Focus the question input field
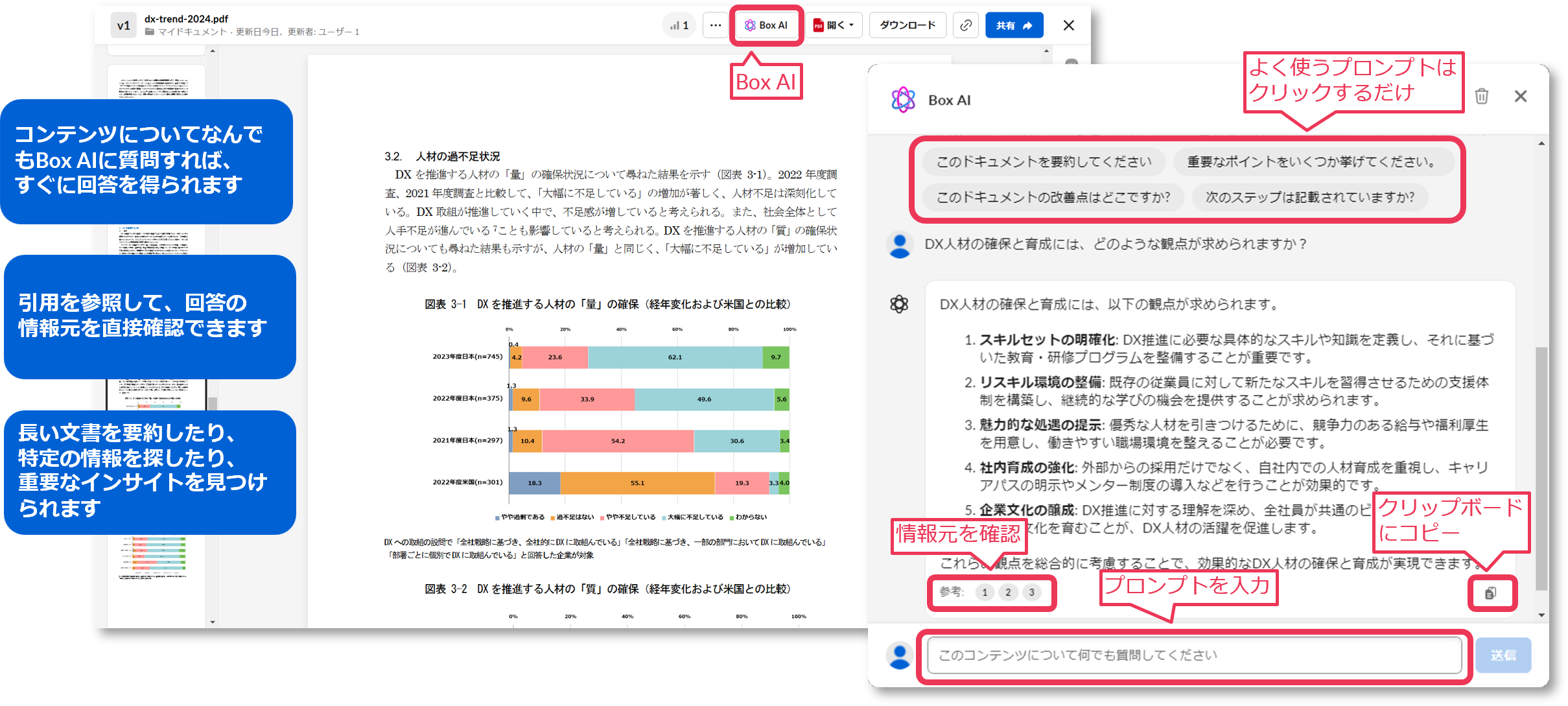The image size is (1568, 706). pos(1193,655)
